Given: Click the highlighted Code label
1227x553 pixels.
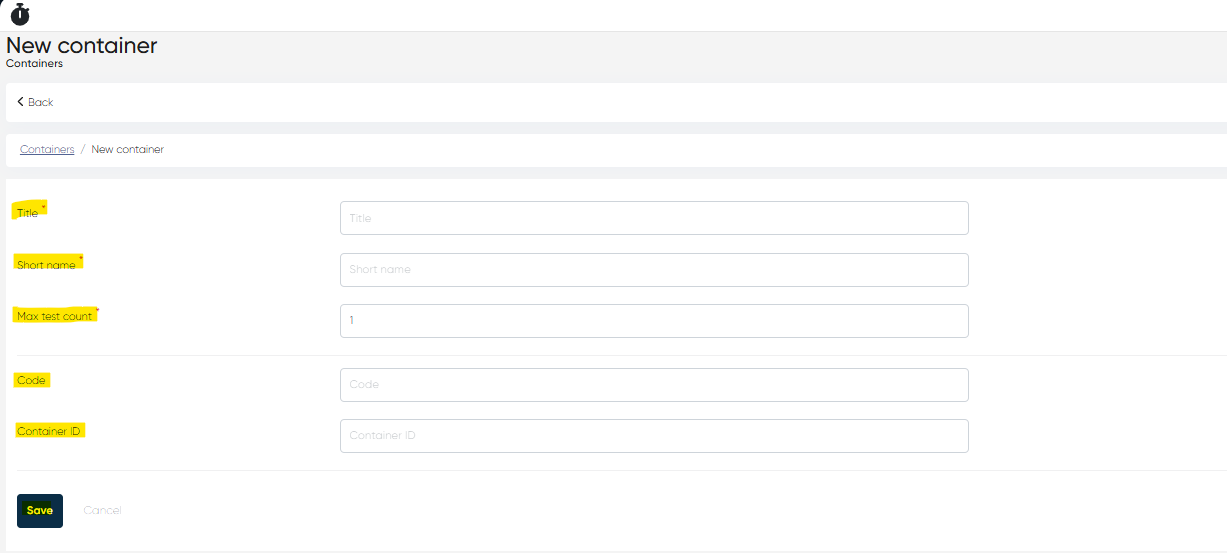Looking at the screenshot, I should pos(31,380).
